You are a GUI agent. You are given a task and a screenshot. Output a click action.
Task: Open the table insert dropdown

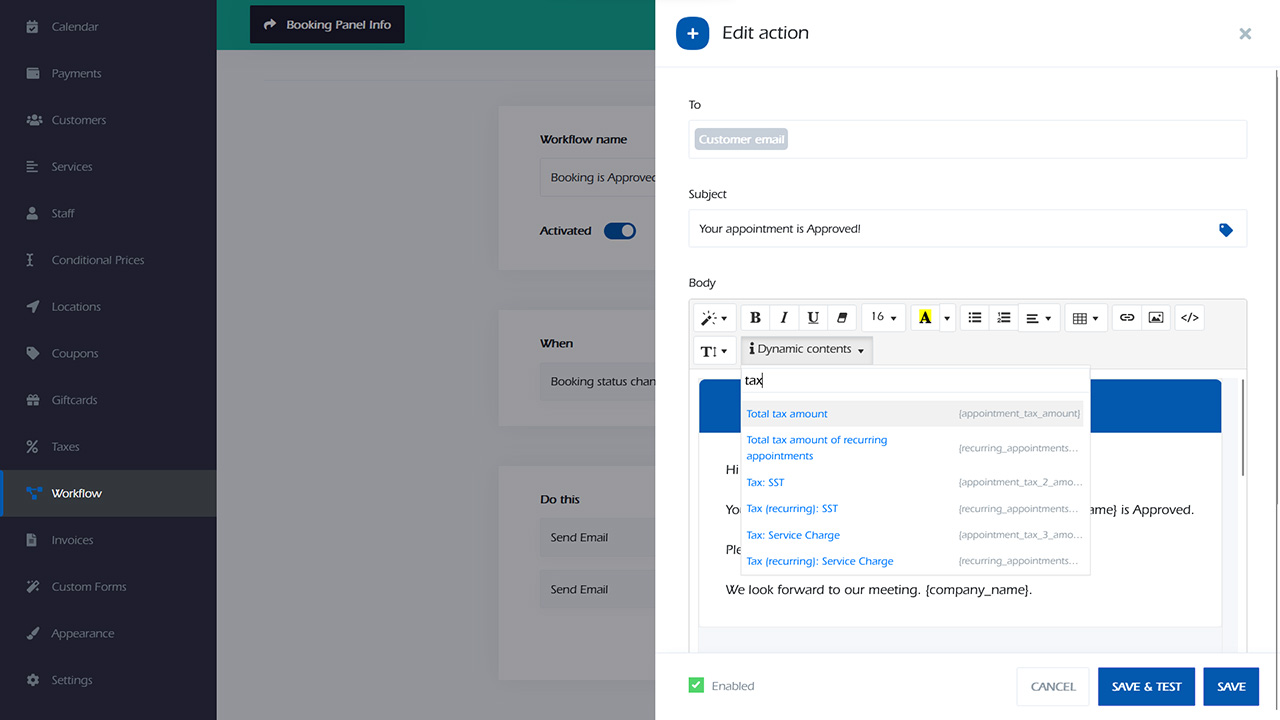coord(1085,318)
